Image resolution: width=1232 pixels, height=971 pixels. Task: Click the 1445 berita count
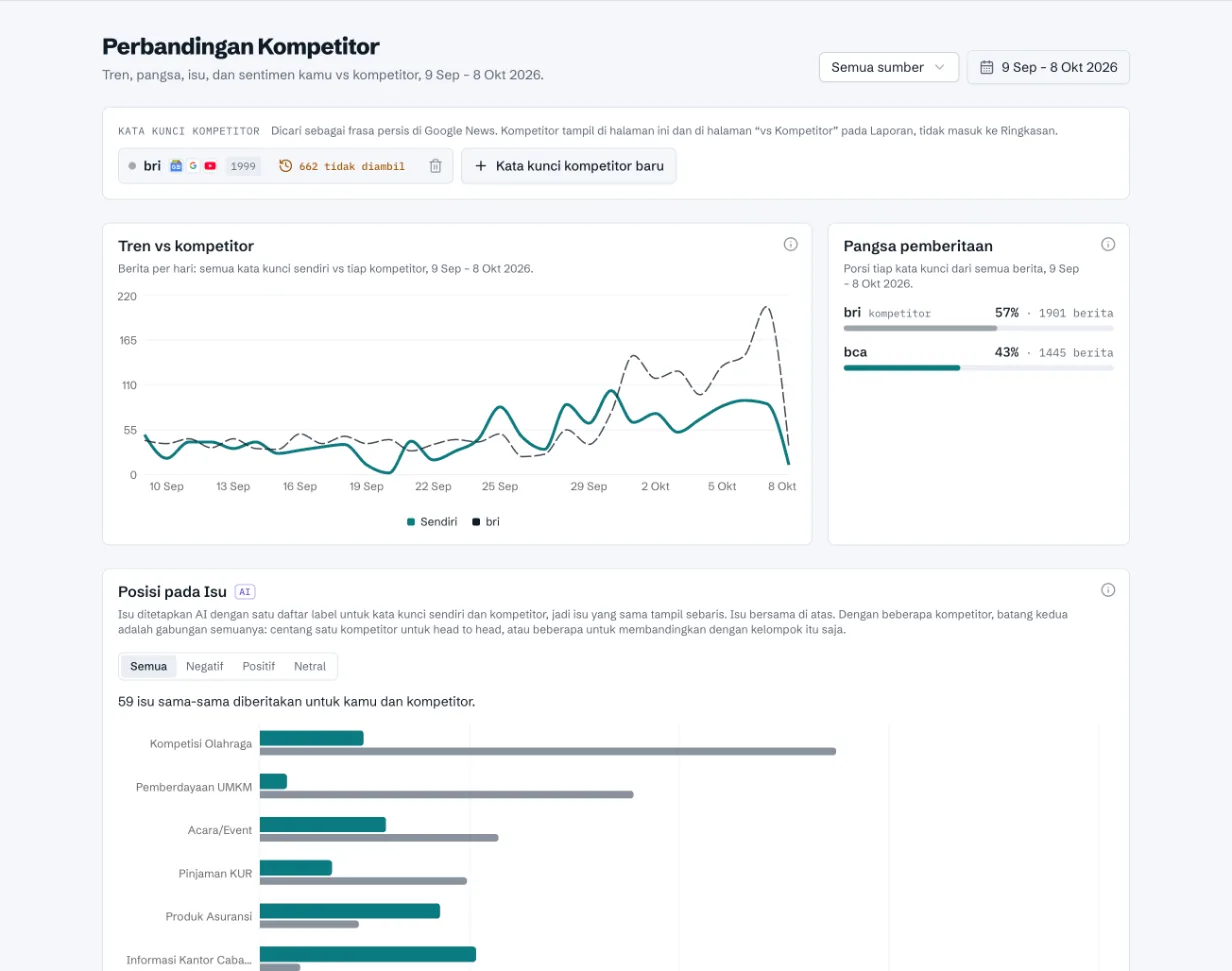coord(1076,353)
